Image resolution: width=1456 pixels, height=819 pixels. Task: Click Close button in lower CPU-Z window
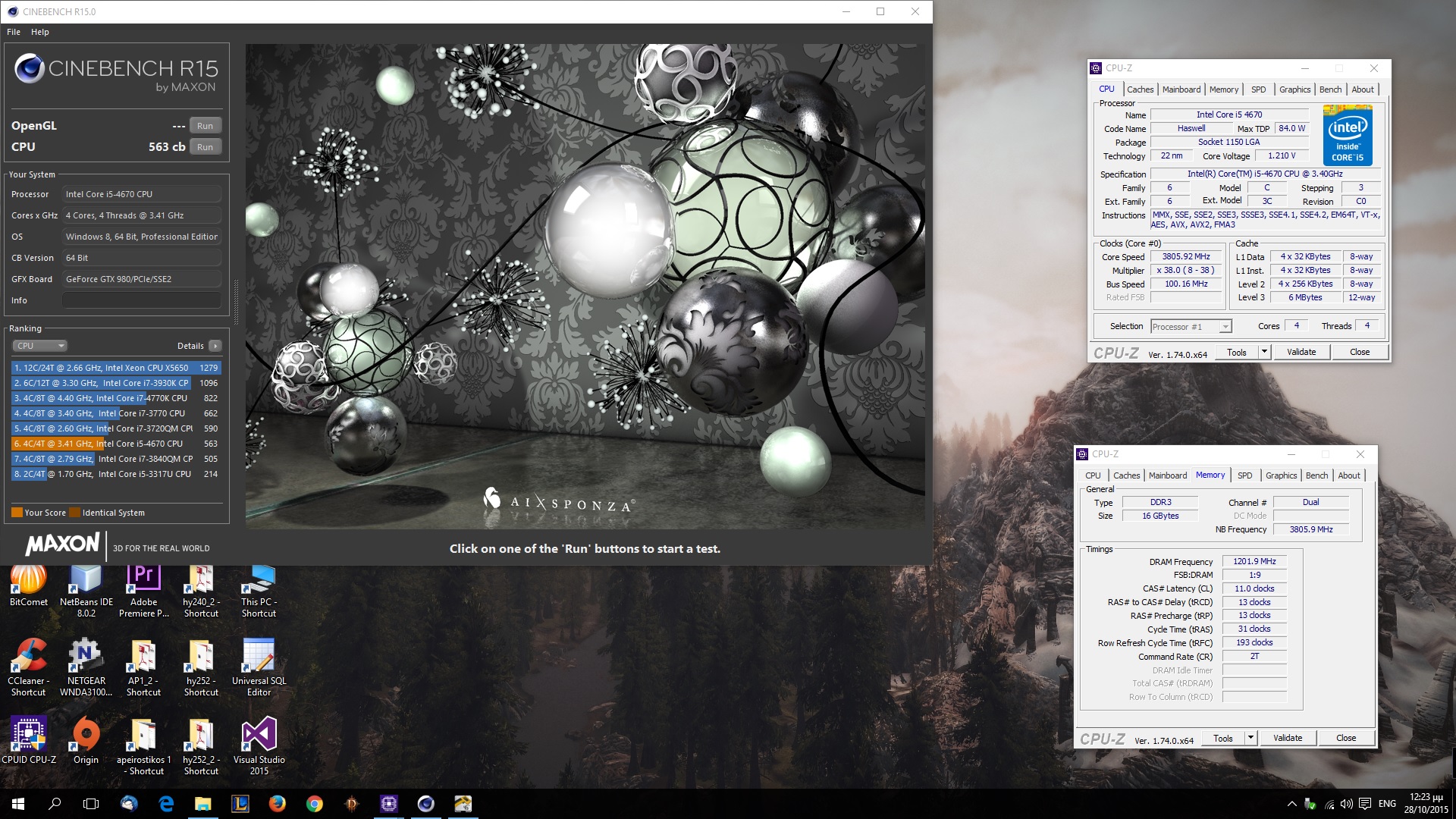point(1346,739)
